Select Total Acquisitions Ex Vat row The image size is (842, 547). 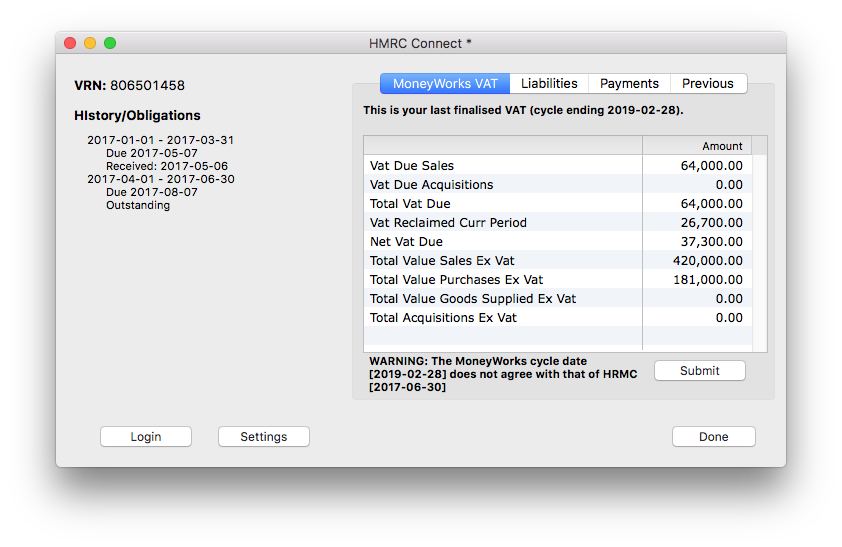(x=558, y=318)
